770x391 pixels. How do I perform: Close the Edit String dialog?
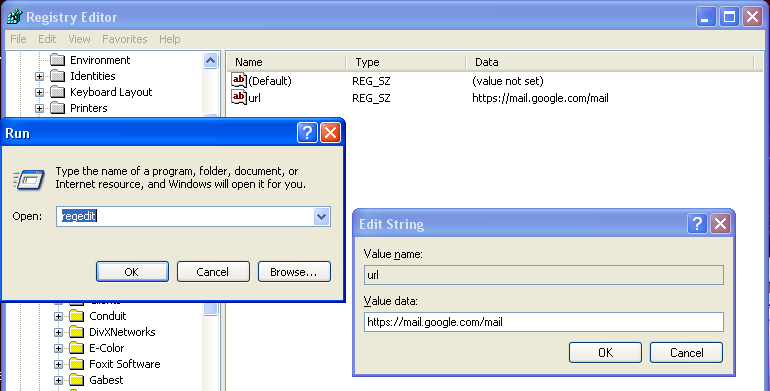(720, 223)
